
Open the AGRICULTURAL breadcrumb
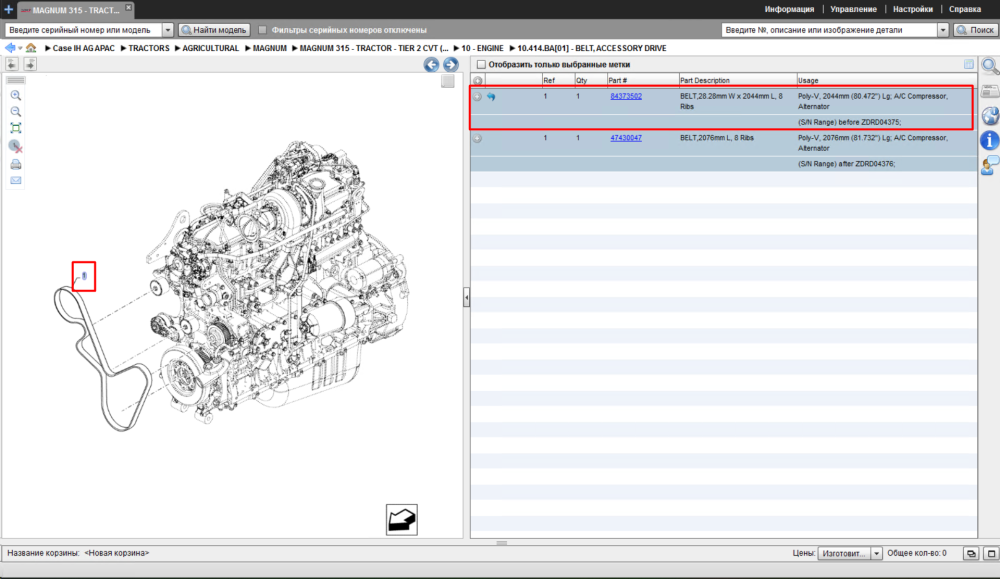[210, 48]
